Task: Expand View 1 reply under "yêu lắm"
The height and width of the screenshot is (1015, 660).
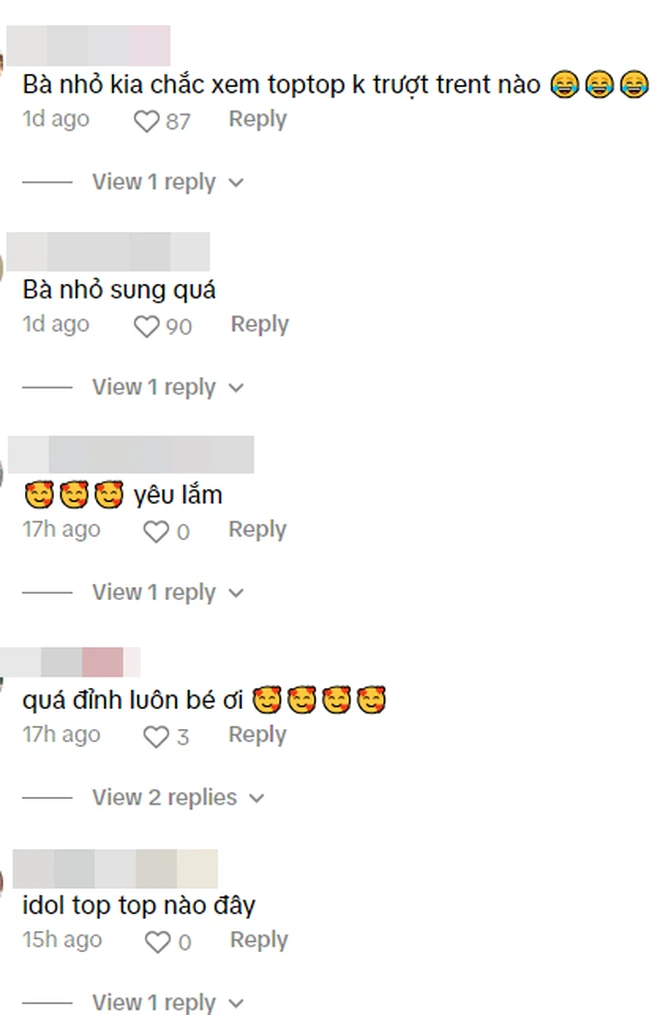Action: click(168, 592)
